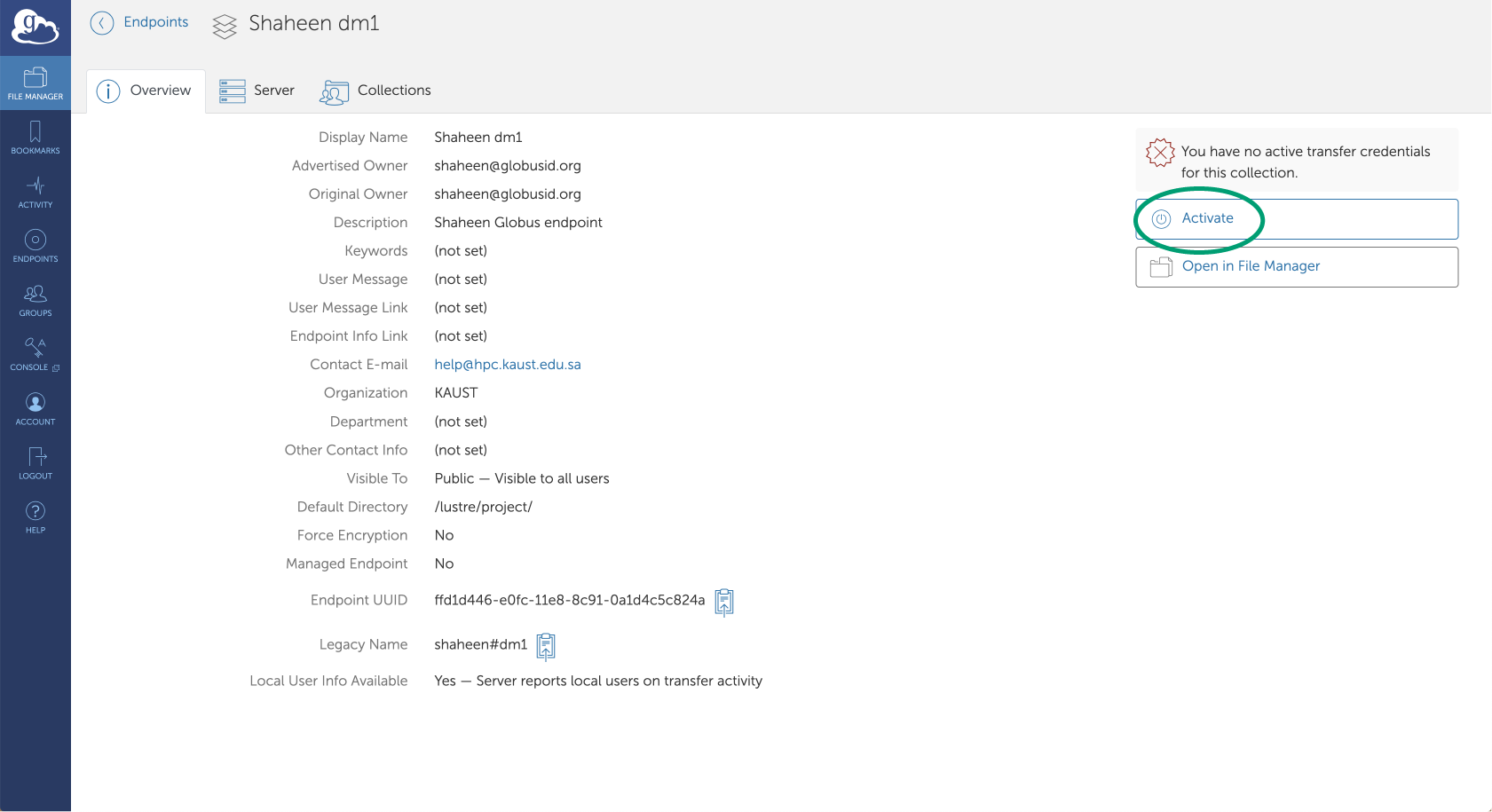Screen dimensions: 1492x812
Task: Click the Globus cloud logo
Action: 35,28
